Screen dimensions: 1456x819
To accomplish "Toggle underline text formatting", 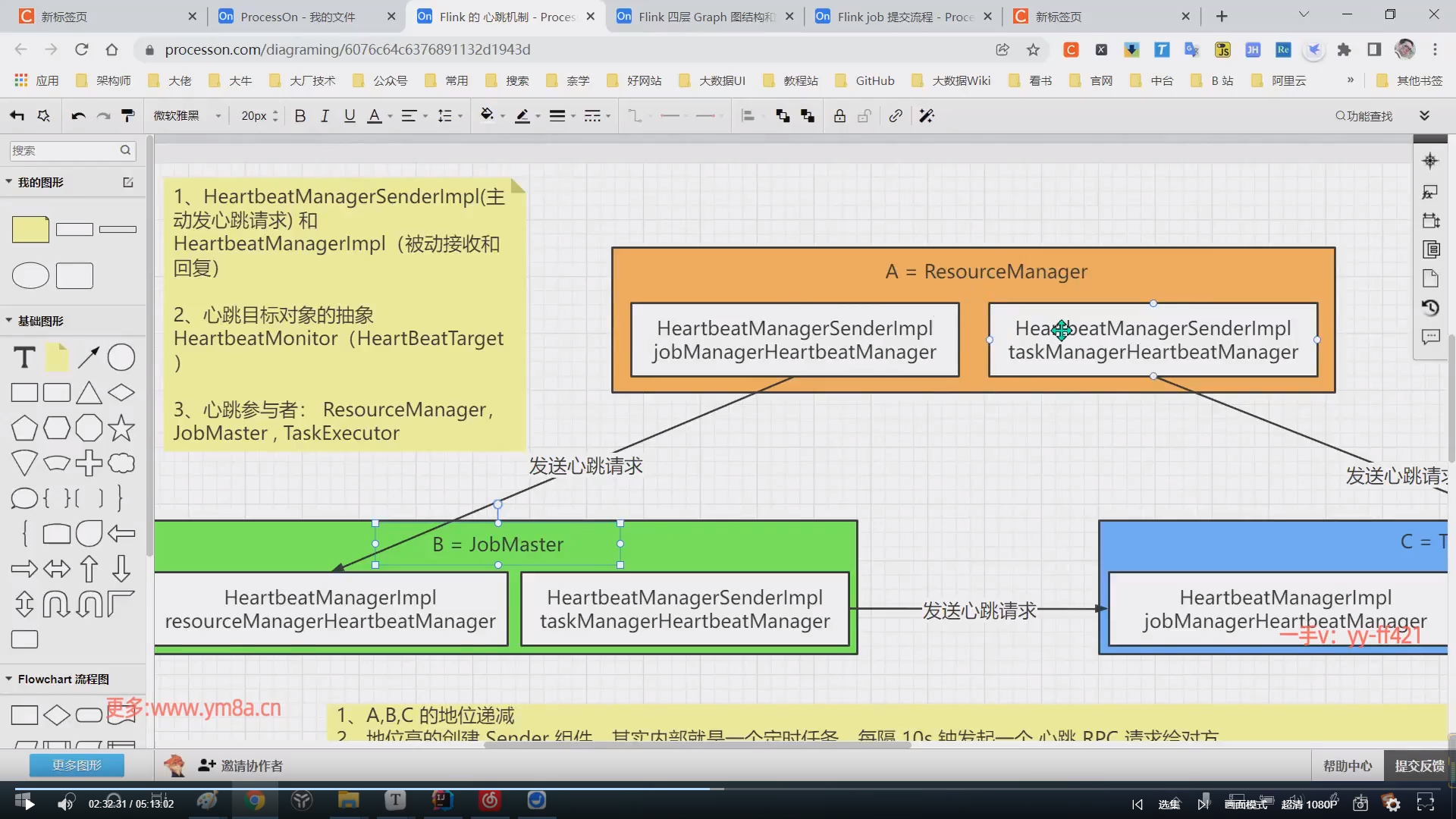I will (350, 116).
